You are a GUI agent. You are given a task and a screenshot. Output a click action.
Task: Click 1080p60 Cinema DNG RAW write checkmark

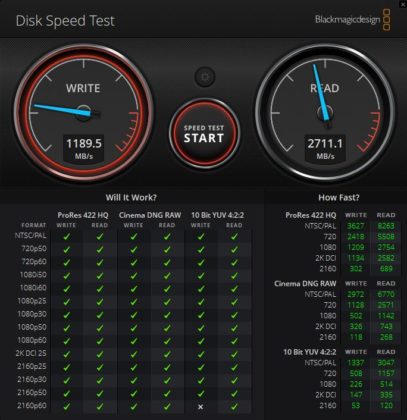pos(134,341)
